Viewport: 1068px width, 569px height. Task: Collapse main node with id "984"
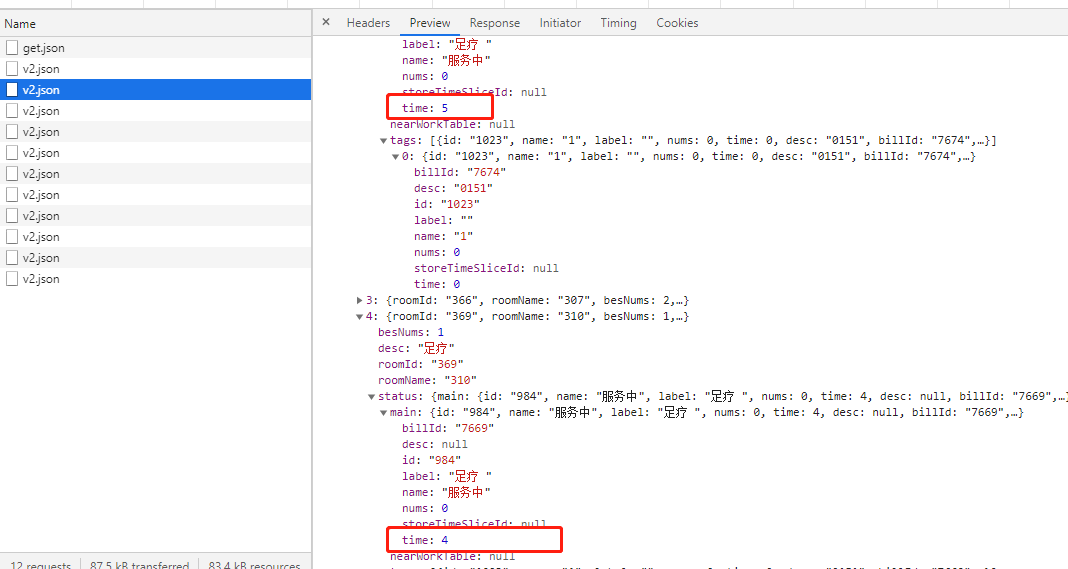point(383,413)
